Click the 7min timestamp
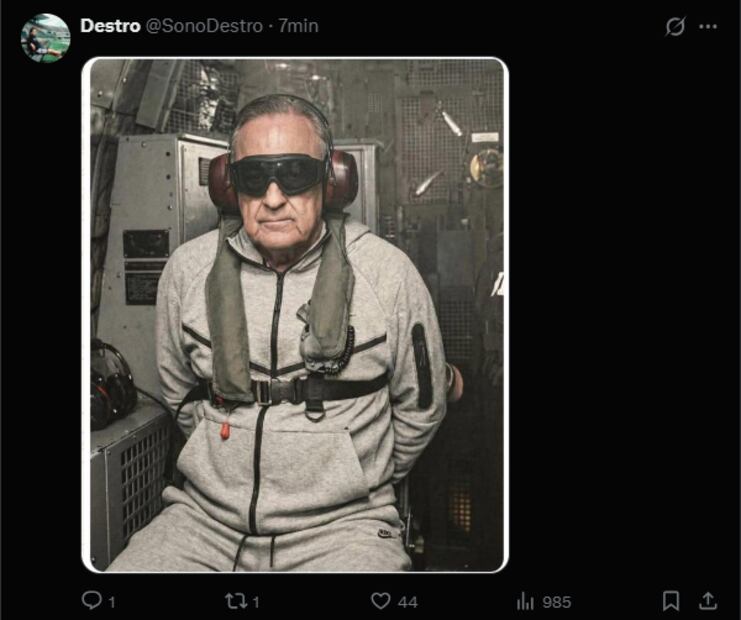This screenshot has width=741, height=620. tap(298, 26)
